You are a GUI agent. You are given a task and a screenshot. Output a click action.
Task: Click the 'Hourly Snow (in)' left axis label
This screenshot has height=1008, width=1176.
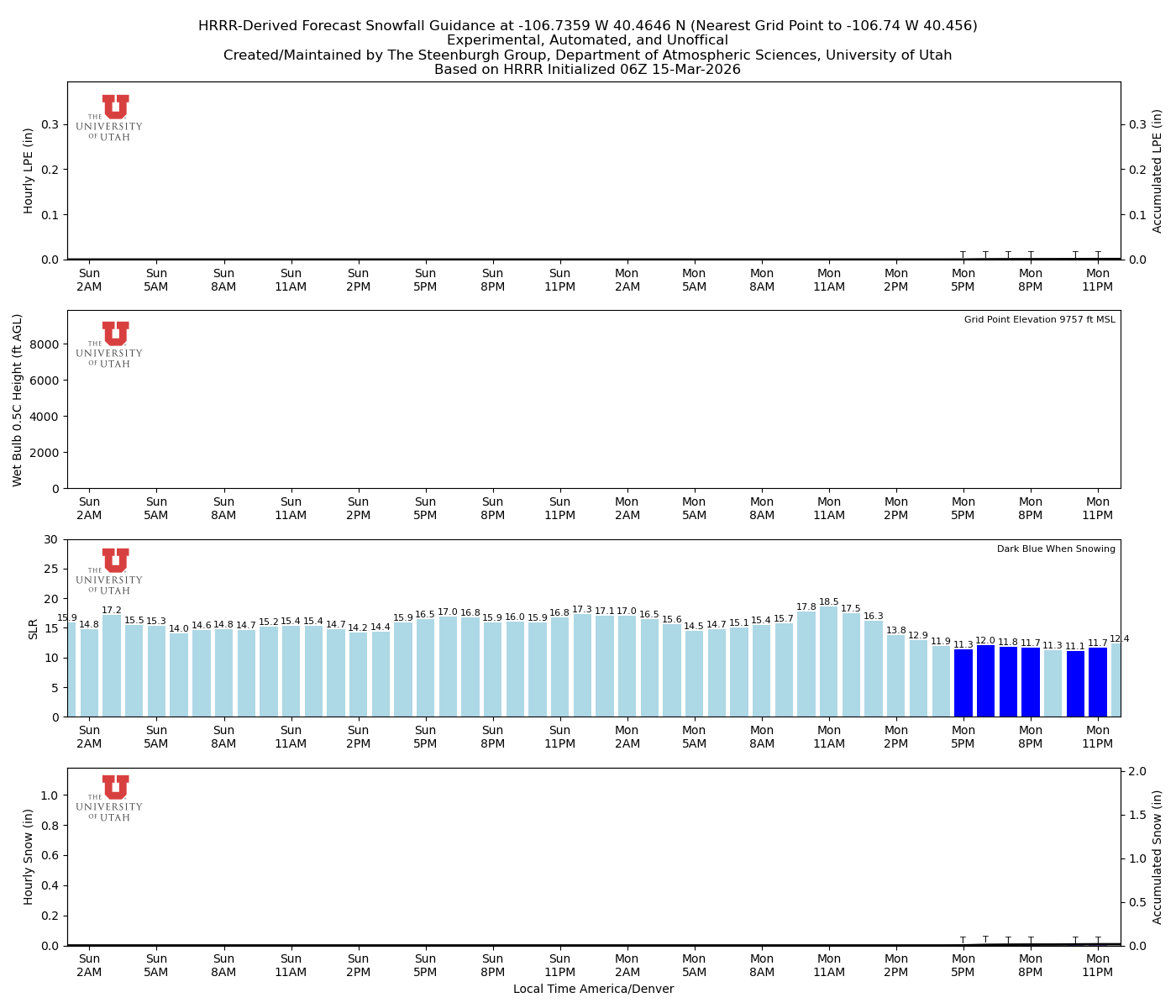coord(29,857)
